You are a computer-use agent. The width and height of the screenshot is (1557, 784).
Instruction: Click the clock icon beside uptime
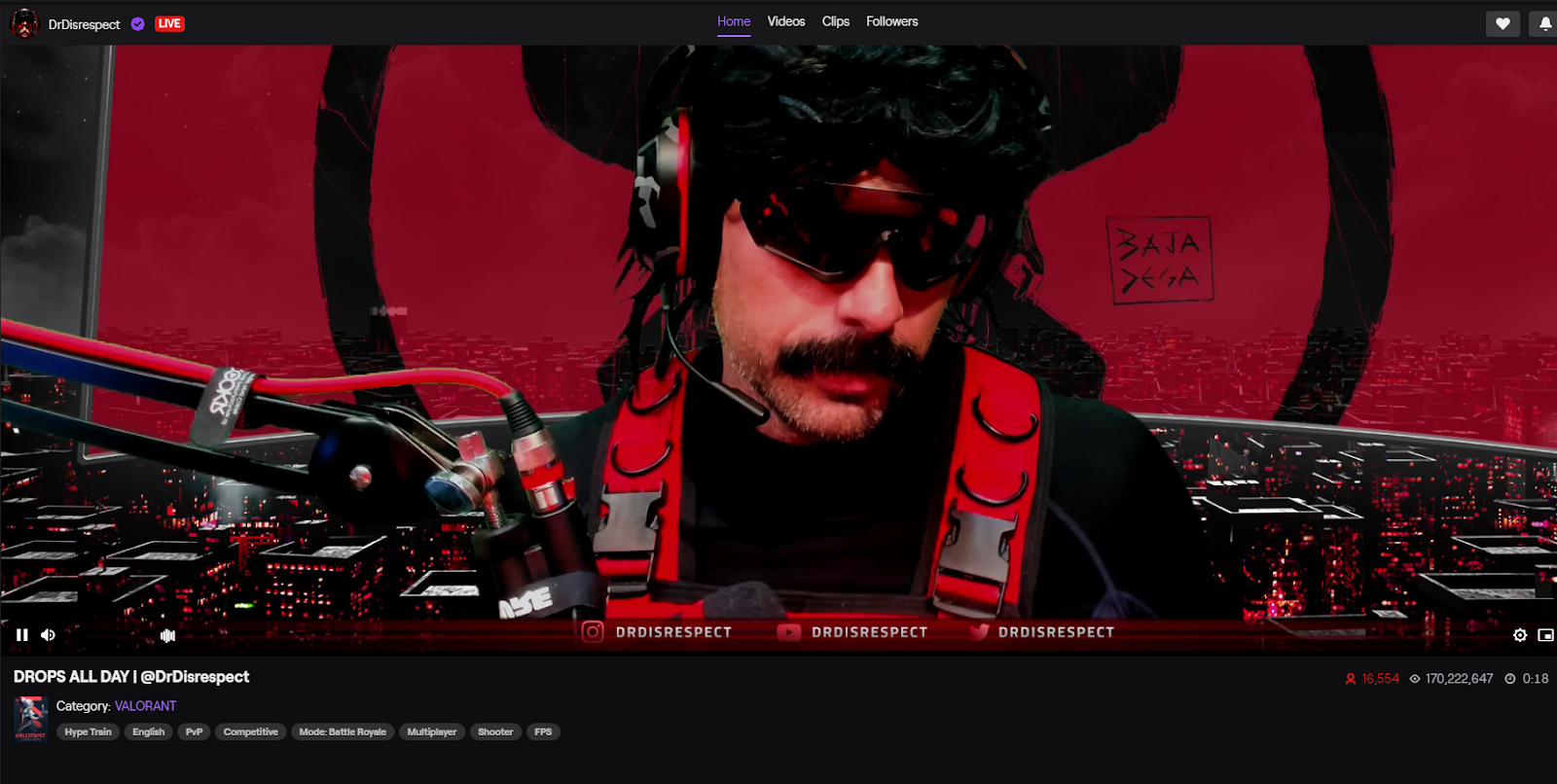click(x=1510, y=679)
